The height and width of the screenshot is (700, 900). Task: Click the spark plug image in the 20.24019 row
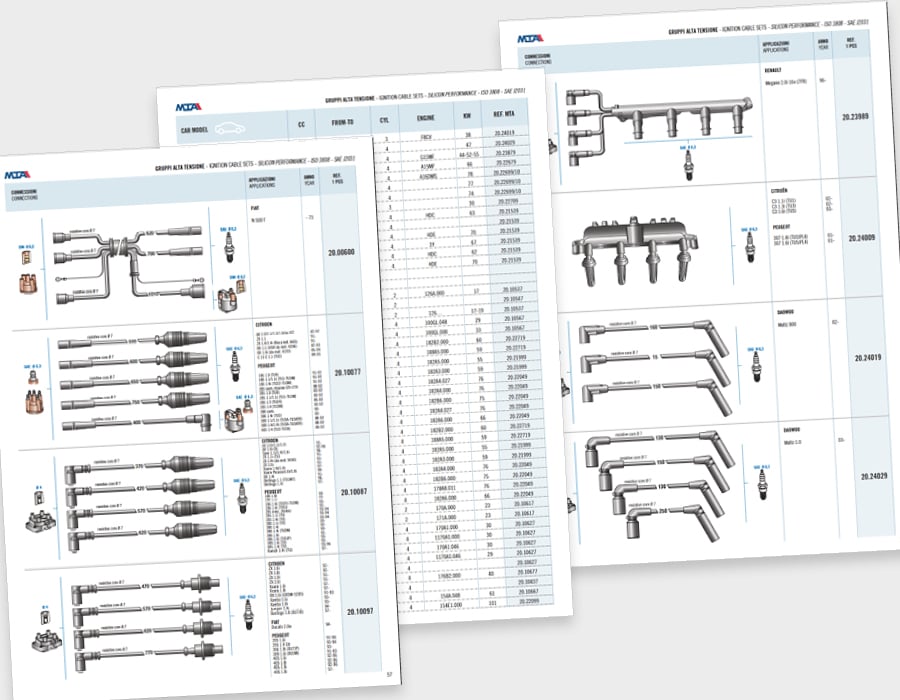tap(757, 368)
